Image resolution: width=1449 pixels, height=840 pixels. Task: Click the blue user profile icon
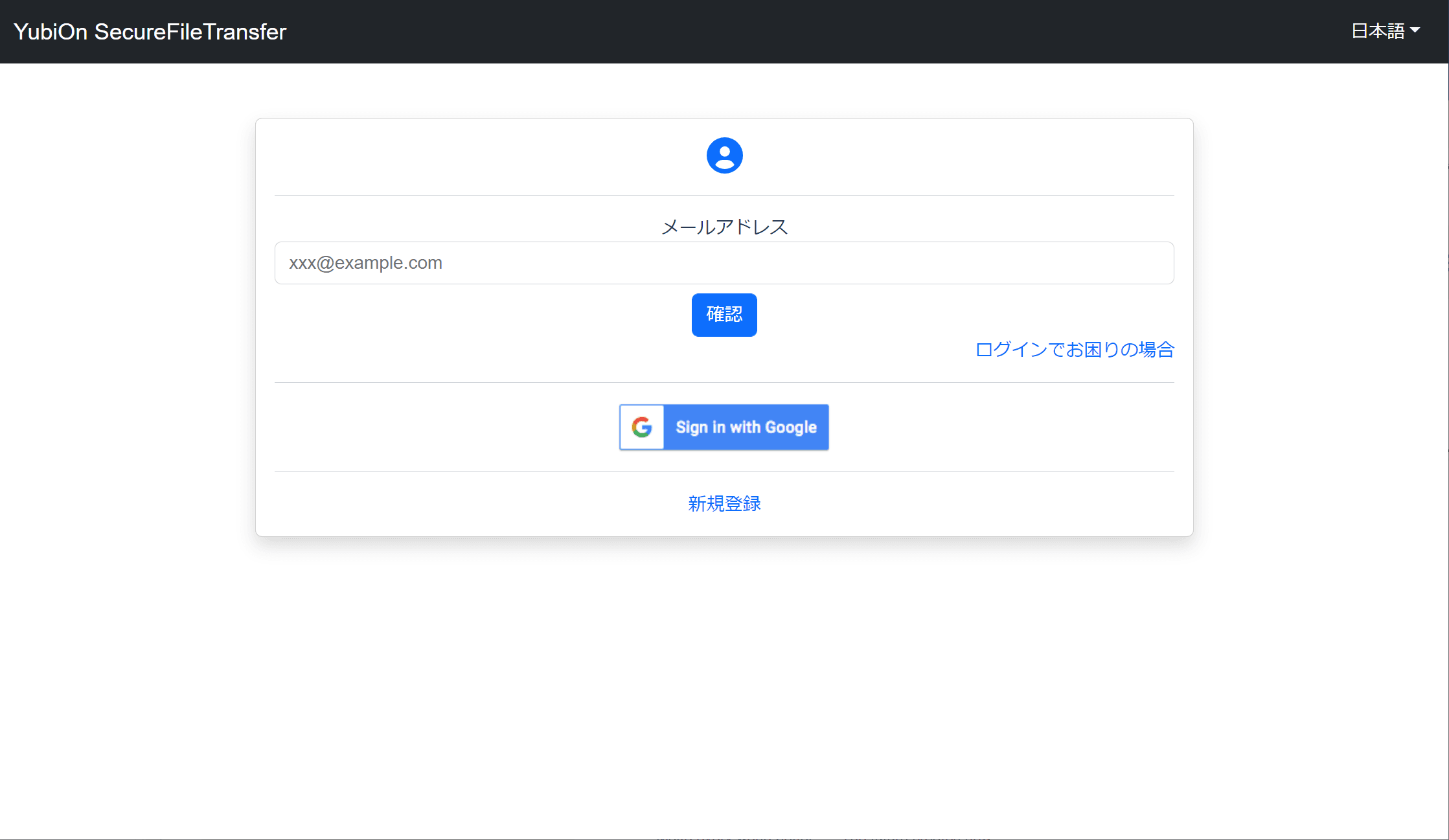(x=724, y=155)
